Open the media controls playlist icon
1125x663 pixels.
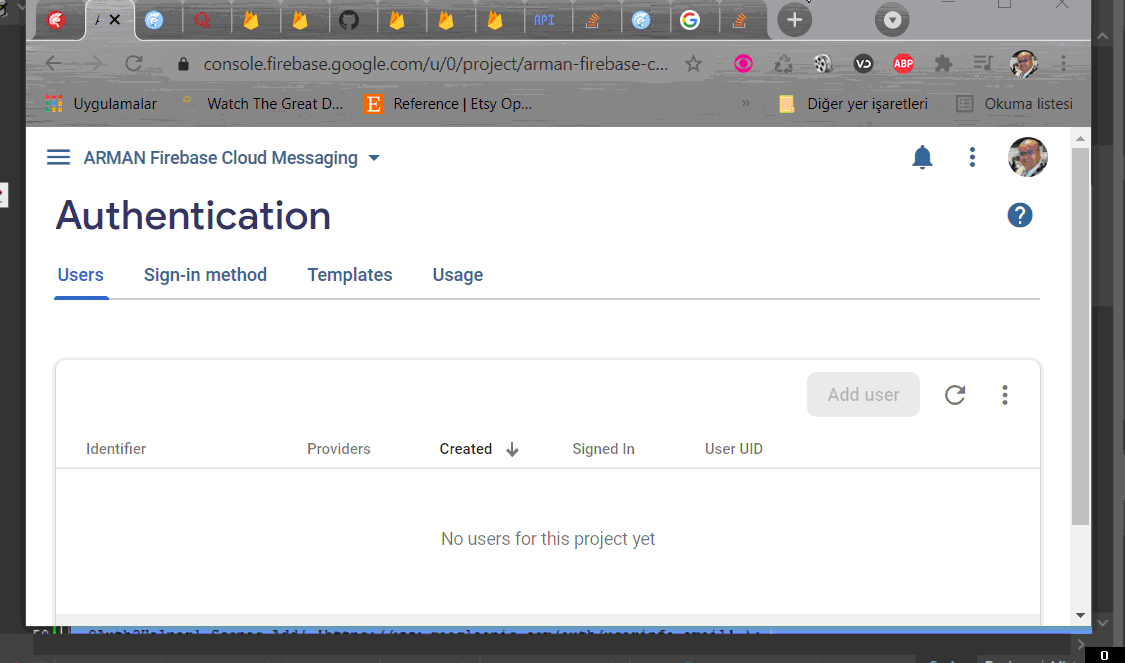[983, 64]
